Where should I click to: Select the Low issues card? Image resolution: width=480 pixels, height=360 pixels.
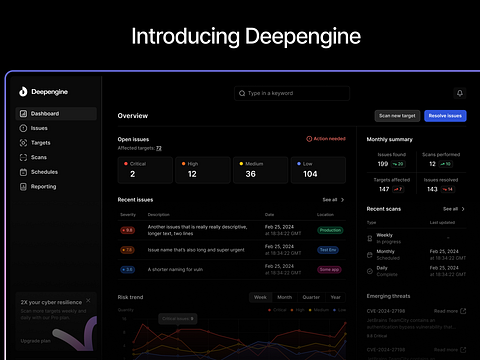click(318, 170)
